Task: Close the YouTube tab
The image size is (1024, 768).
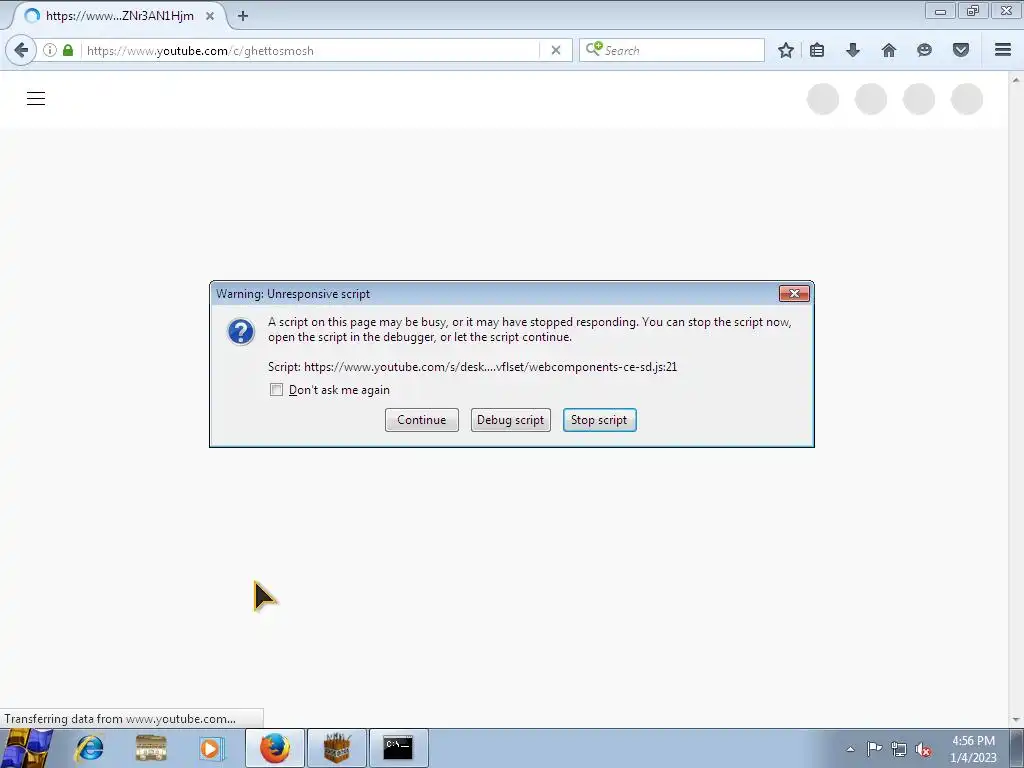Action: point(210,16)
